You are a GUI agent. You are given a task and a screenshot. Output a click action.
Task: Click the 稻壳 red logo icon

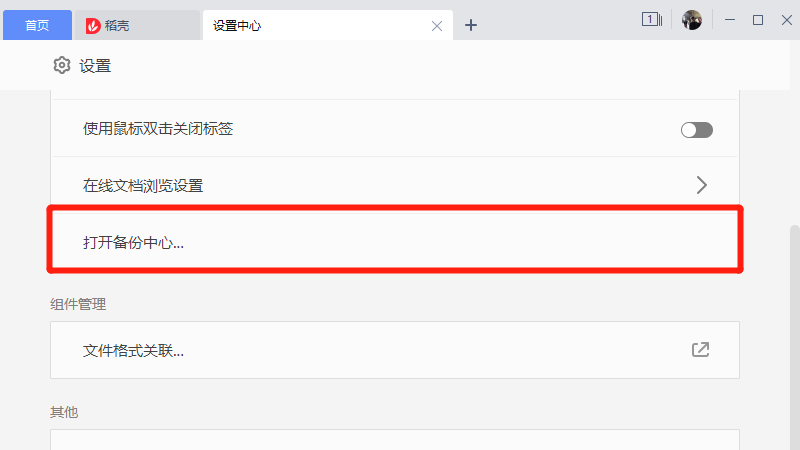[93, 25]
